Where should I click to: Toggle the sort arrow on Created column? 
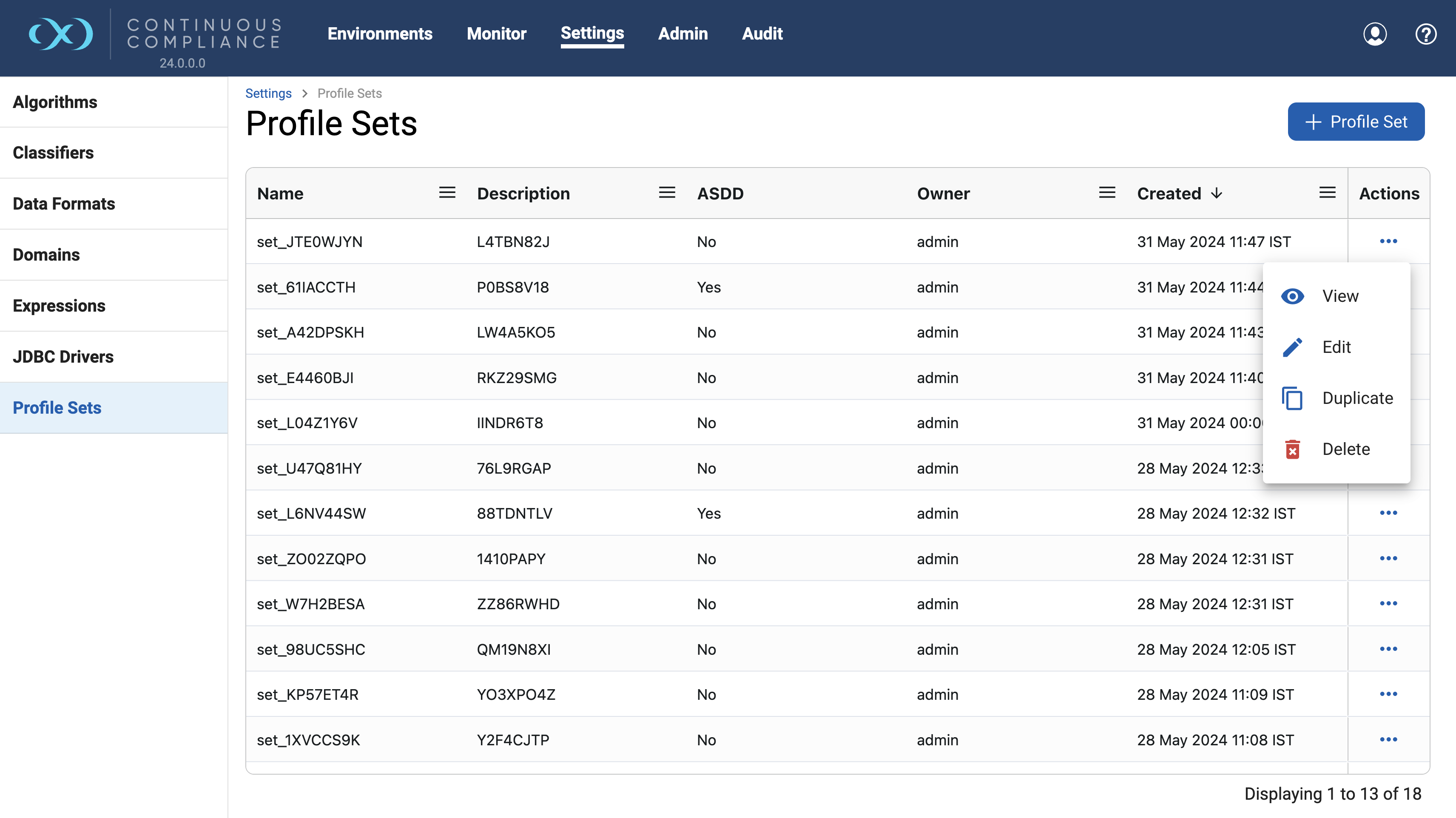(1216, 193)
